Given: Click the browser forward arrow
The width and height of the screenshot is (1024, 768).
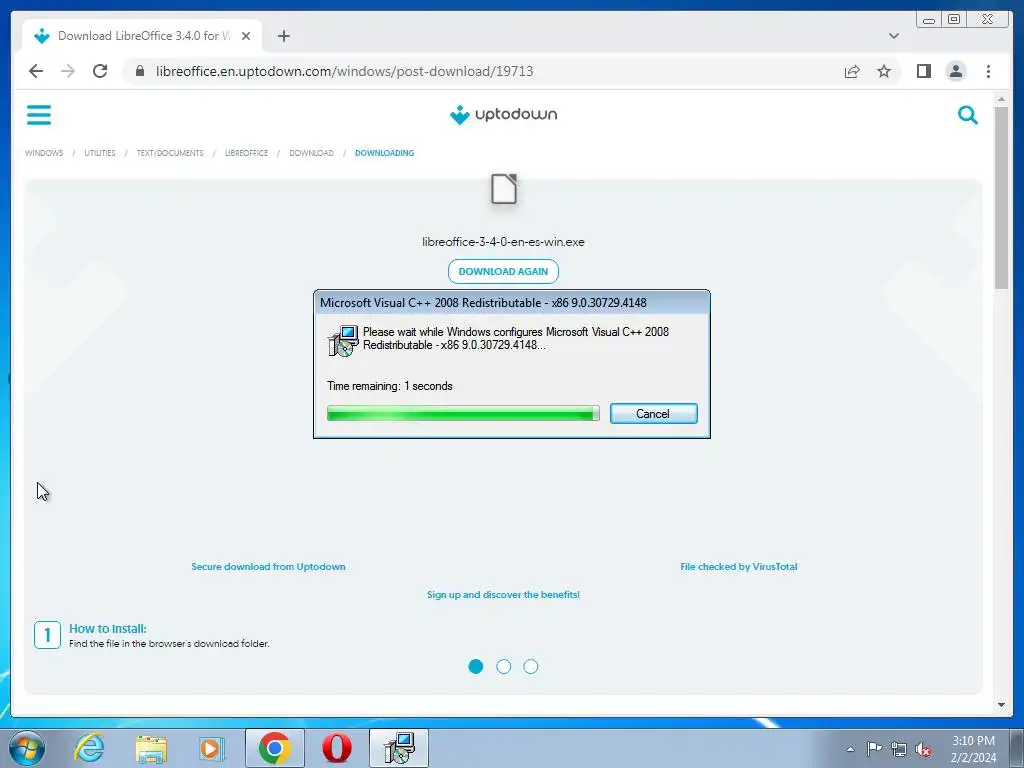Looking at the screenshot, I should click(x=68, y=71).
